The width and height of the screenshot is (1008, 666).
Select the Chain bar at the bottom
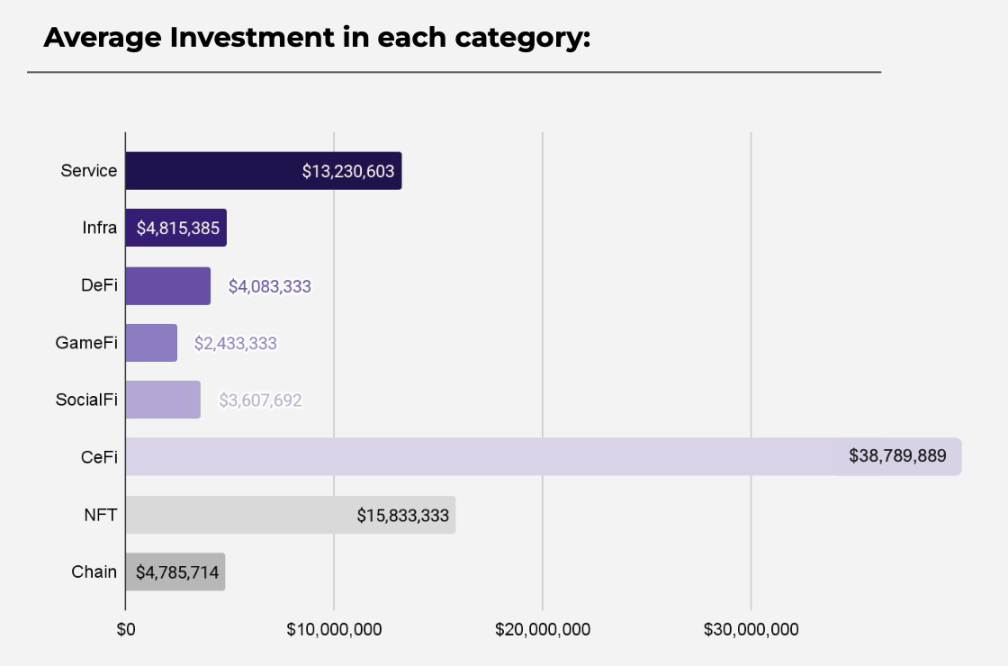pyautogui.click(x=176, y=572)
